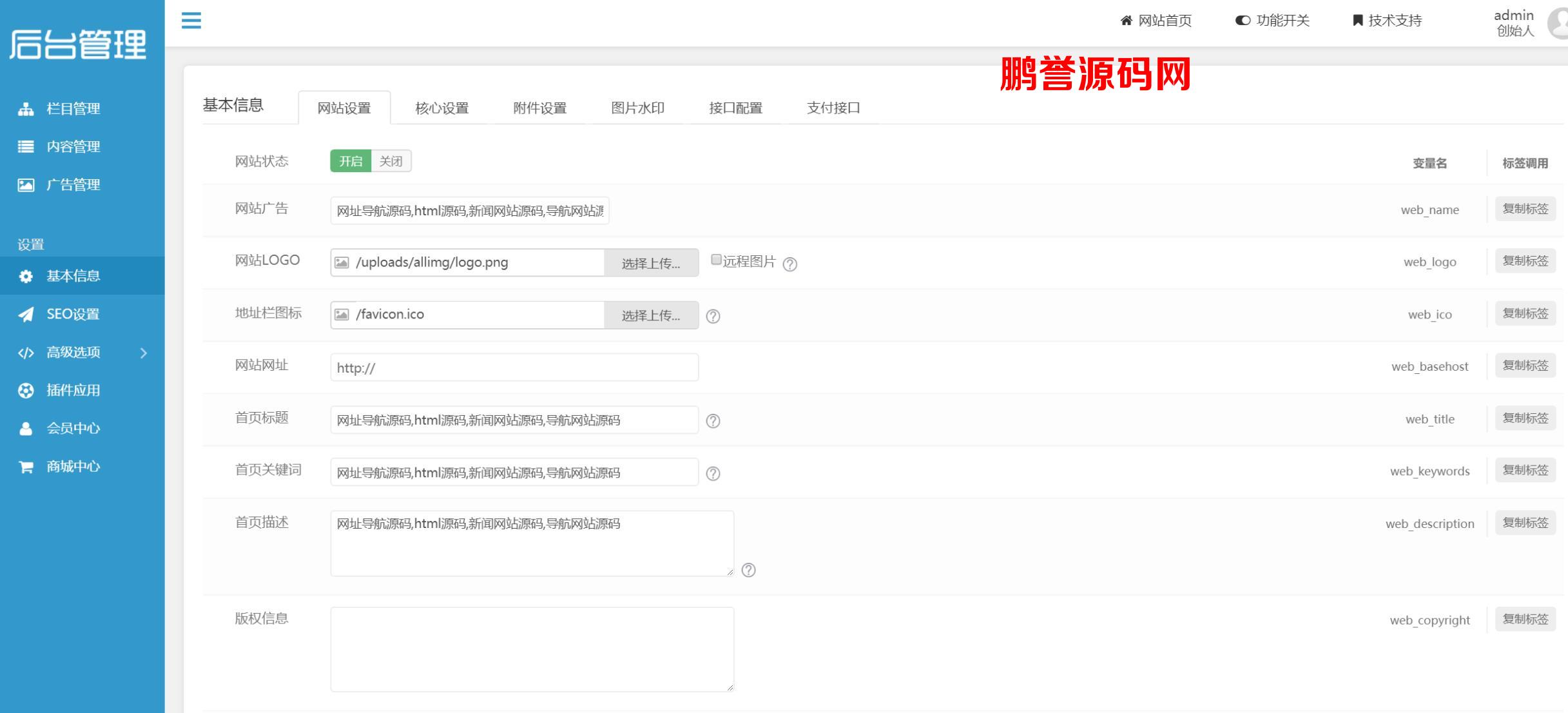Click the 商城中心 shopping cart icon

26,467
